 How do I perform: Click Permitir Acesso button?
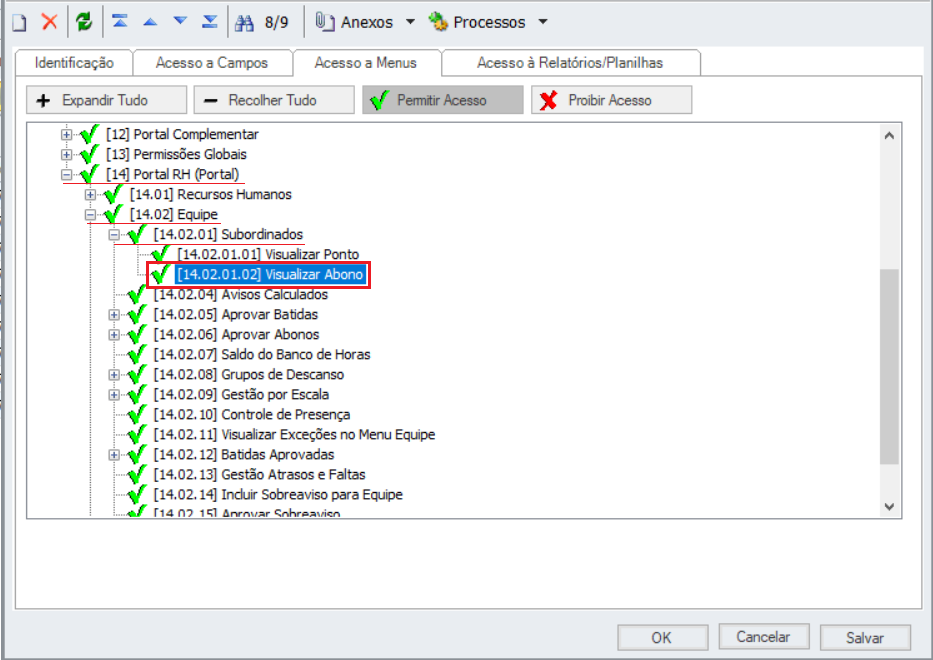pyautogui.click(x=443, y=100)
